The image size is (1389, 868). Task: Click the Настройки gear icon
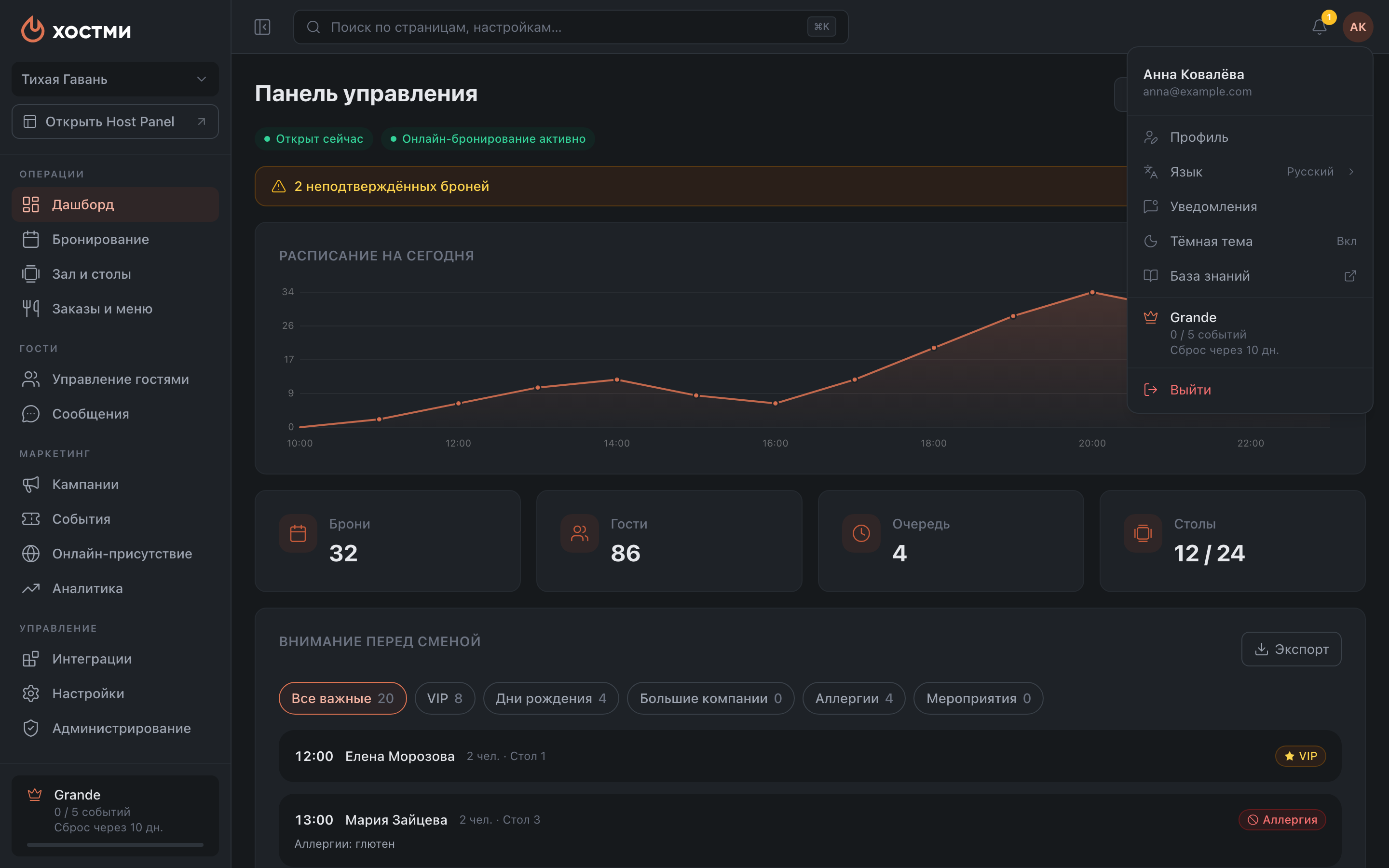point(31,693)
